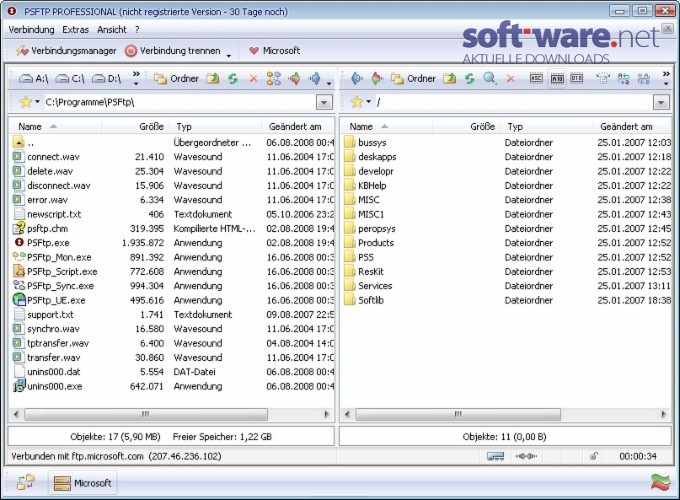This screenshot has width=680, height=500.
Task: Close the soft-ware.net banner overlay
Action: [667, 29]
